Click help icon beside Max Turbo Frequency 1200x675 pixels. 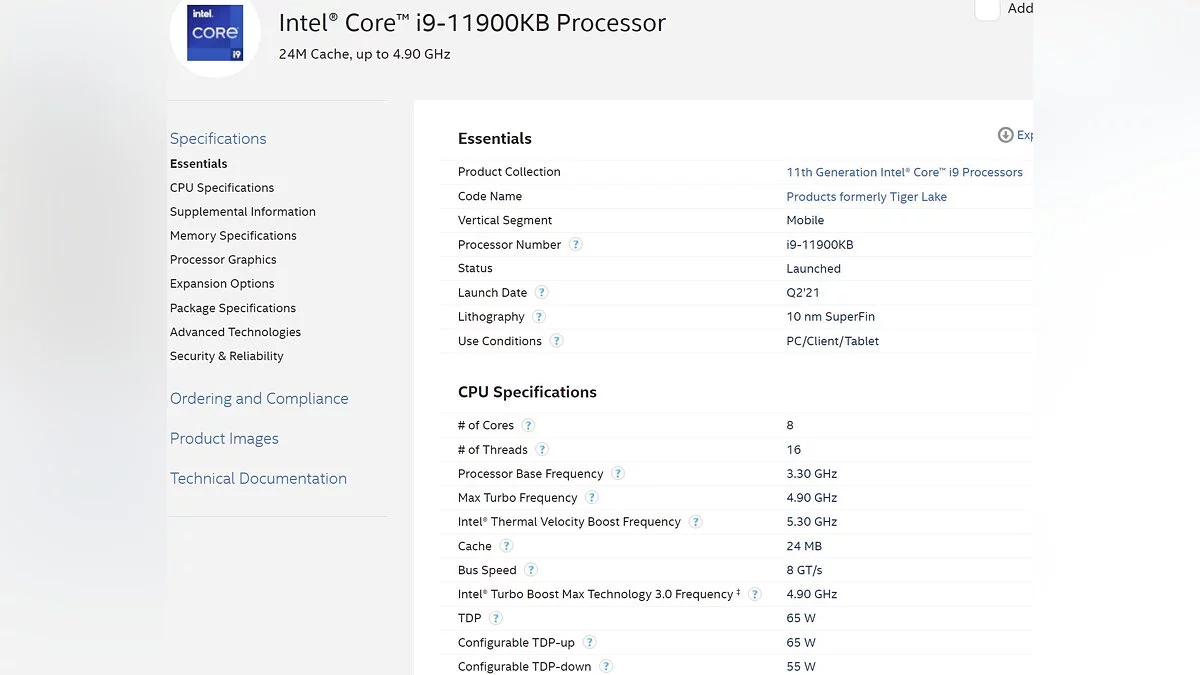click(592, 498)
